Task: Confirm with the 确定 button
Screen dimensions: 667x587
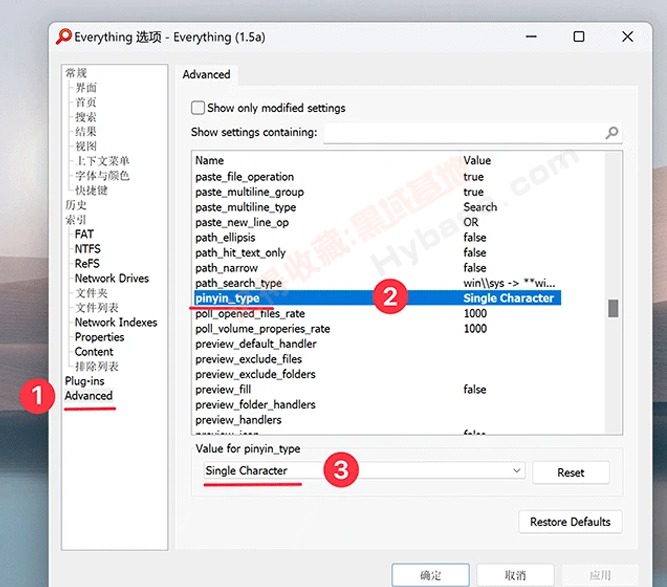Action: click(x=430, y=575)
